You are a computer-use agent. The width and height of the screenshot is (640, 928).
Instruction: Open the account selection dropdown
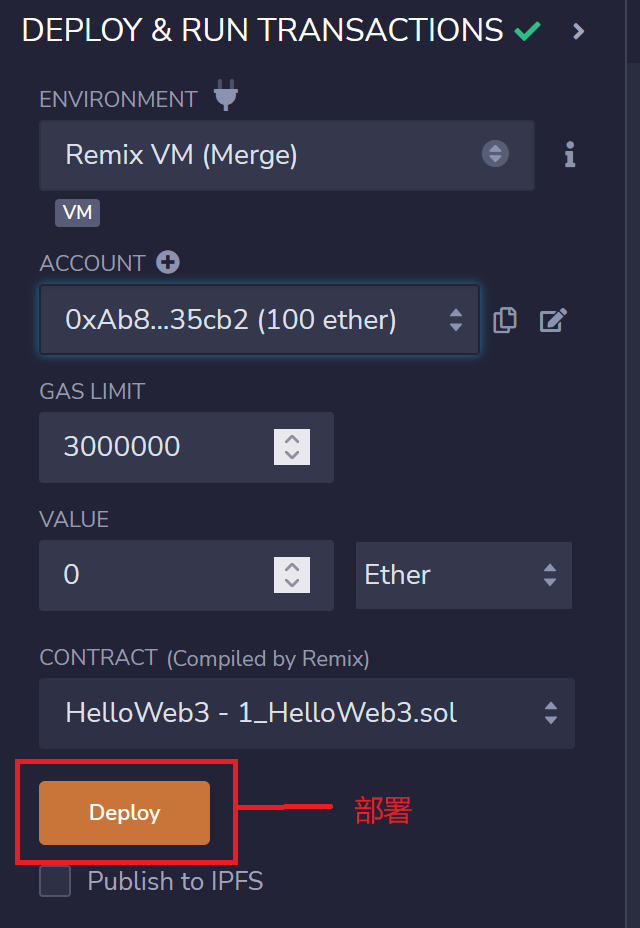258,320
